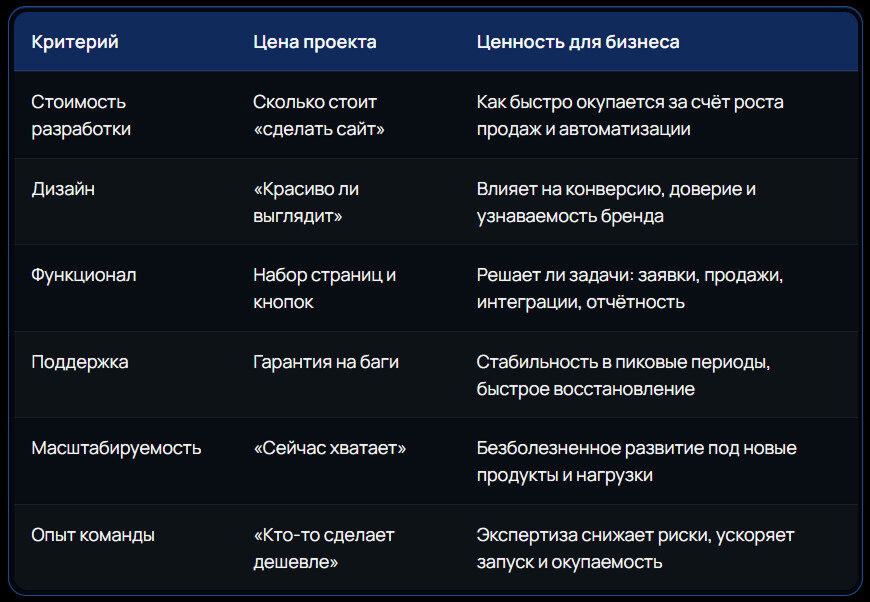Click the «Критерий» column header

75,42
